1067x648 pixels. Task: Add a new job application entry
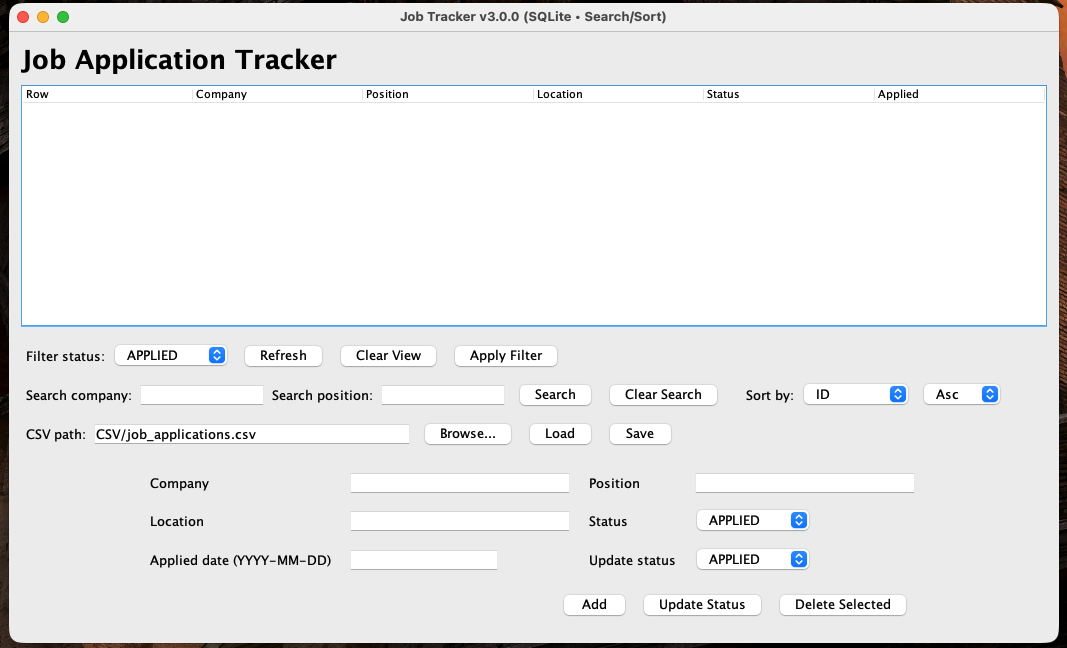594,604
